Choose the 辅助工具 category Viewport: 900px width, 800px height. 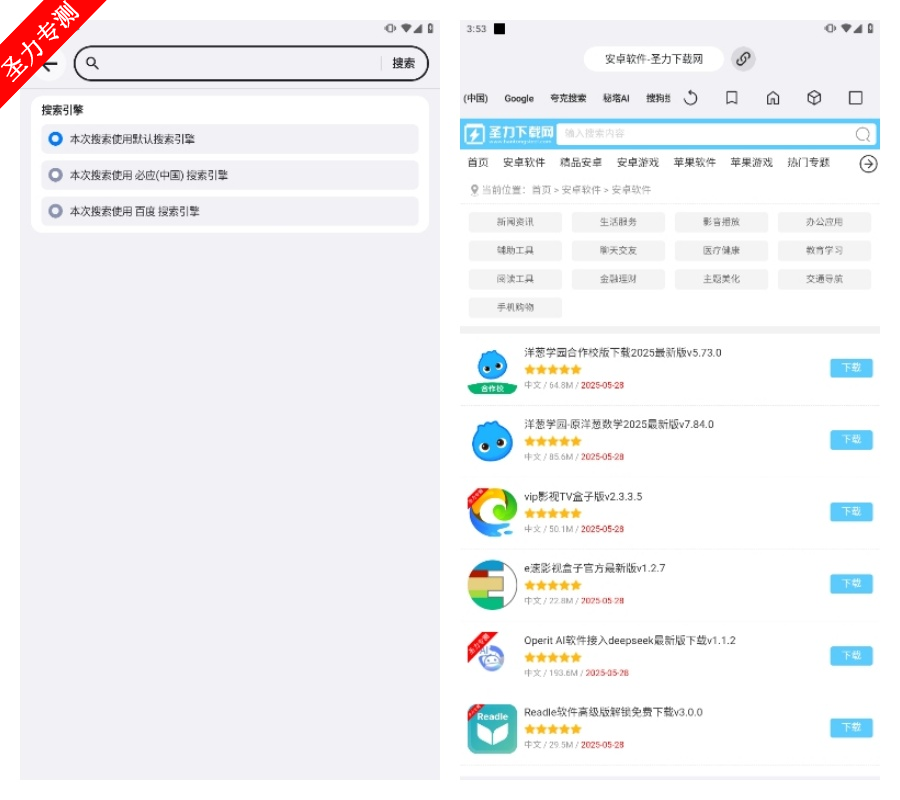pyautogui.click(x=515, y=251)
